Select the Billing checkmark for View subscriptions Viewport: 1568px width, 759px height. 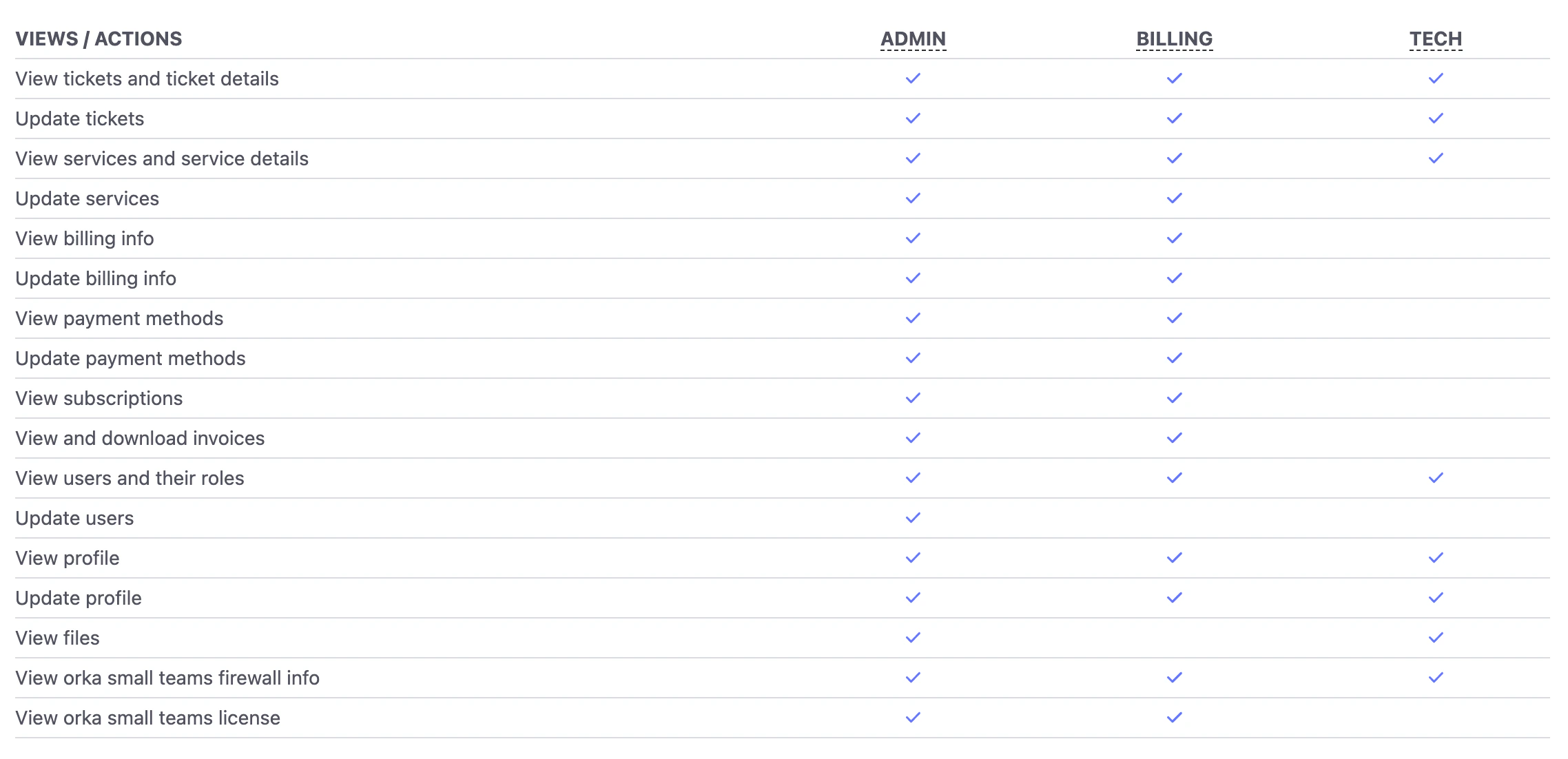[1175, 398]
